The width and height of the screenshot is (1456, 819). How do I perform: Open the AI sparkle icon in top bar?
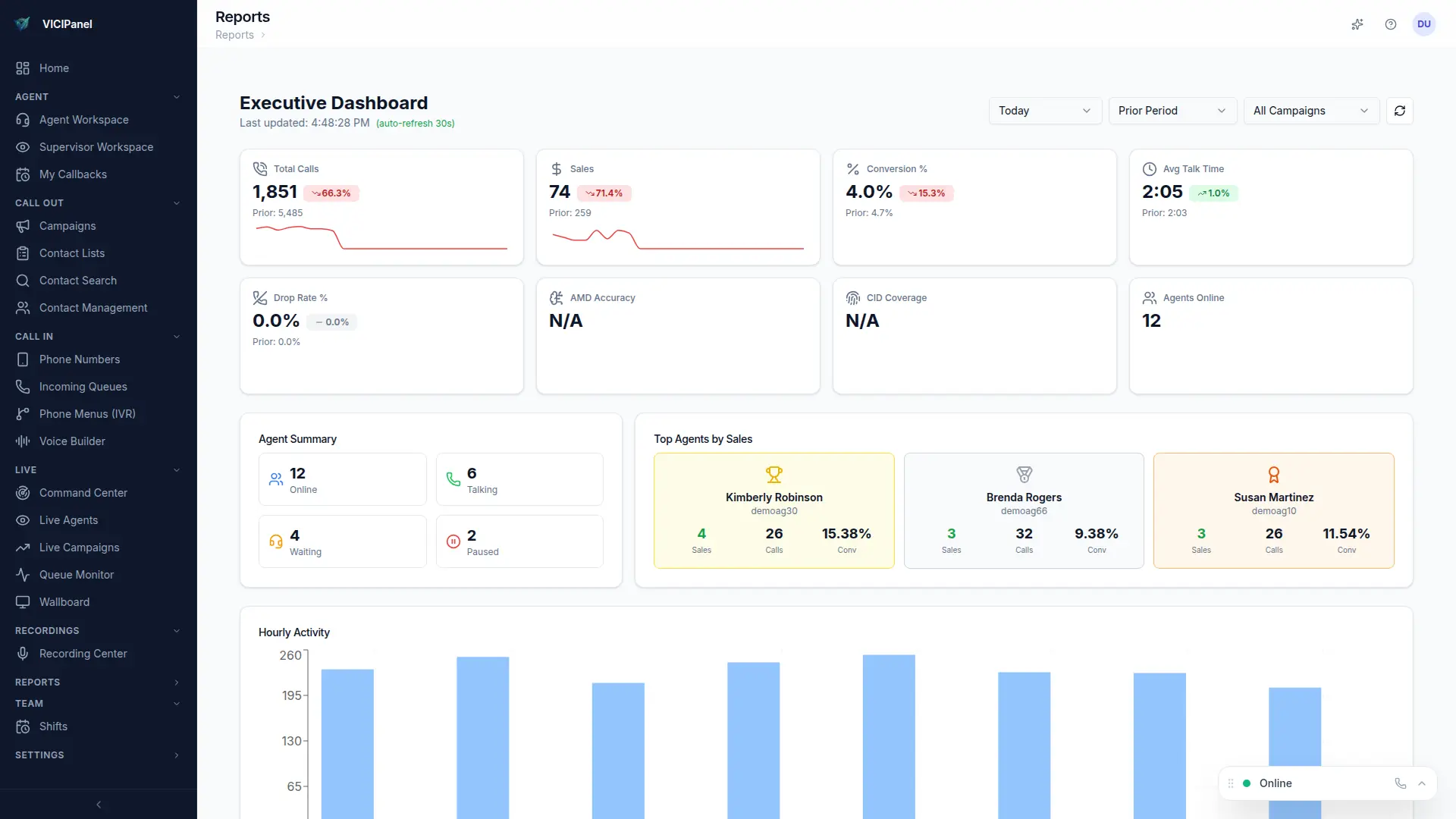point(1357,24)
